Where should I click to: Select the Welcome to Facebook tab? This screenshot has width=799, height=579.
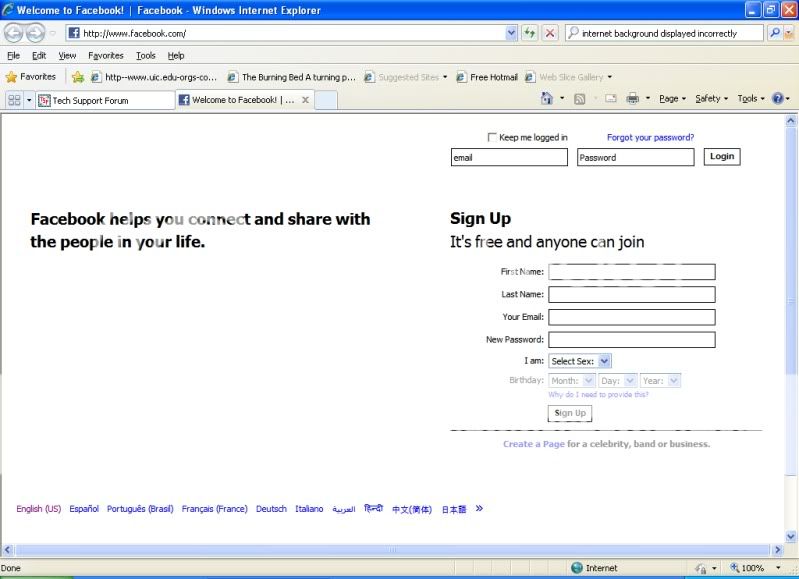[238, 100]
